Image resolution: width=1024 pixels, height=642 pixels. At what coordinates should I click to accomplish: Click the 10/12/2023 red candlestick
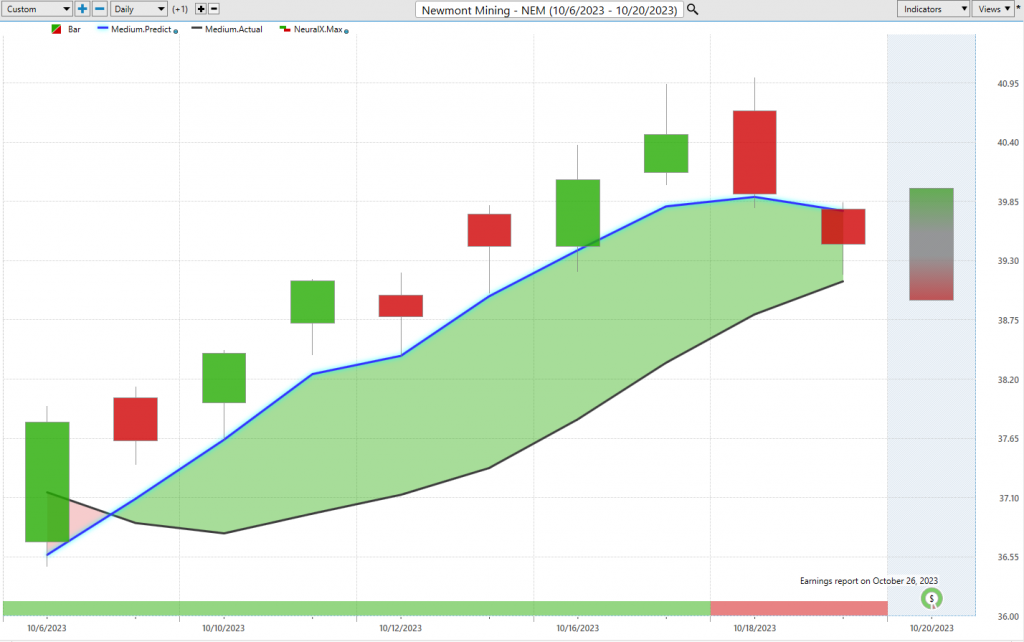click(x=401, y=306)
